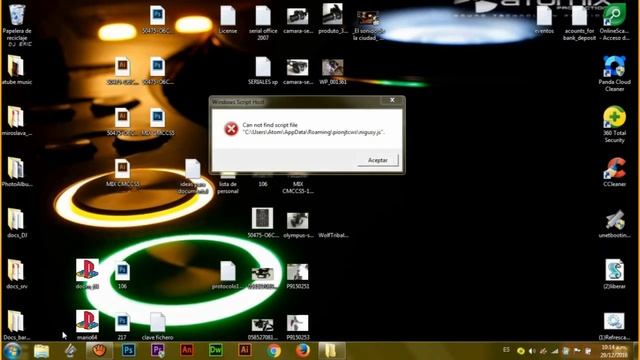Viewport: 640px width, 360px height.
Task: Click the Can not find script file message
Action: [x=313, y=129]
